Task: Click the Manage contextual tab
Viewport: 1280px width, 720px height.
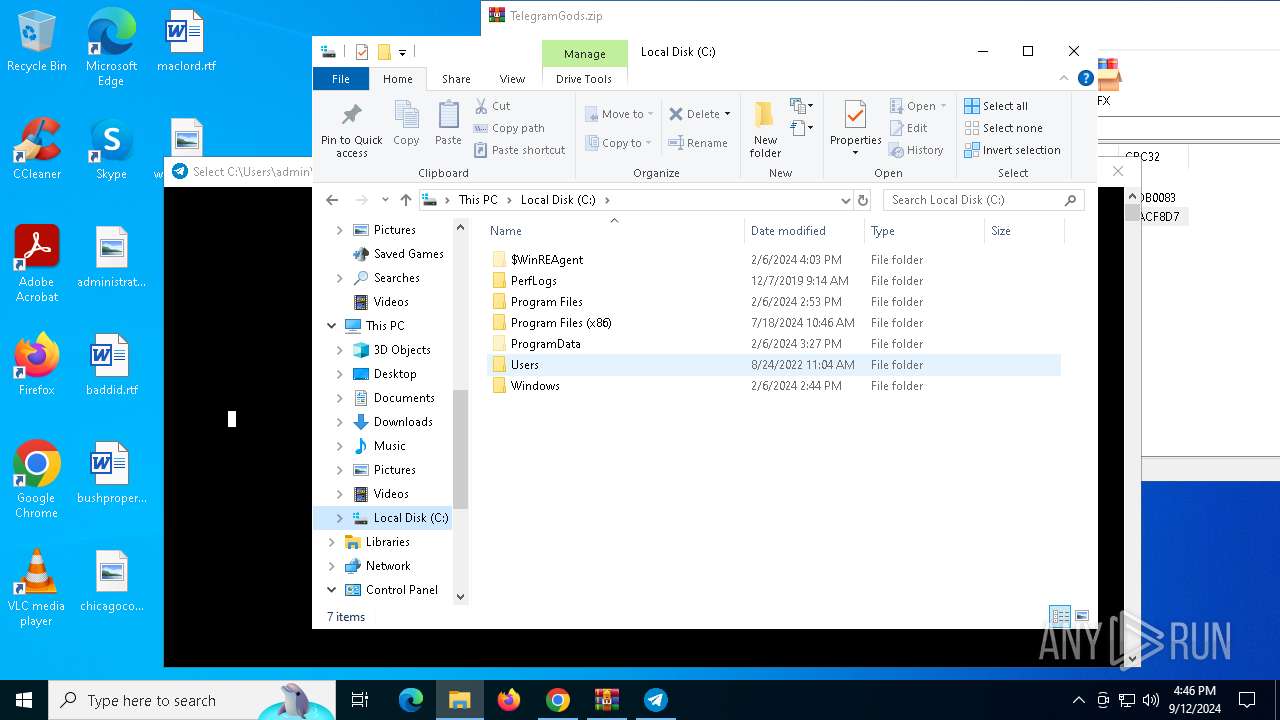Action: tap(584, 54)
